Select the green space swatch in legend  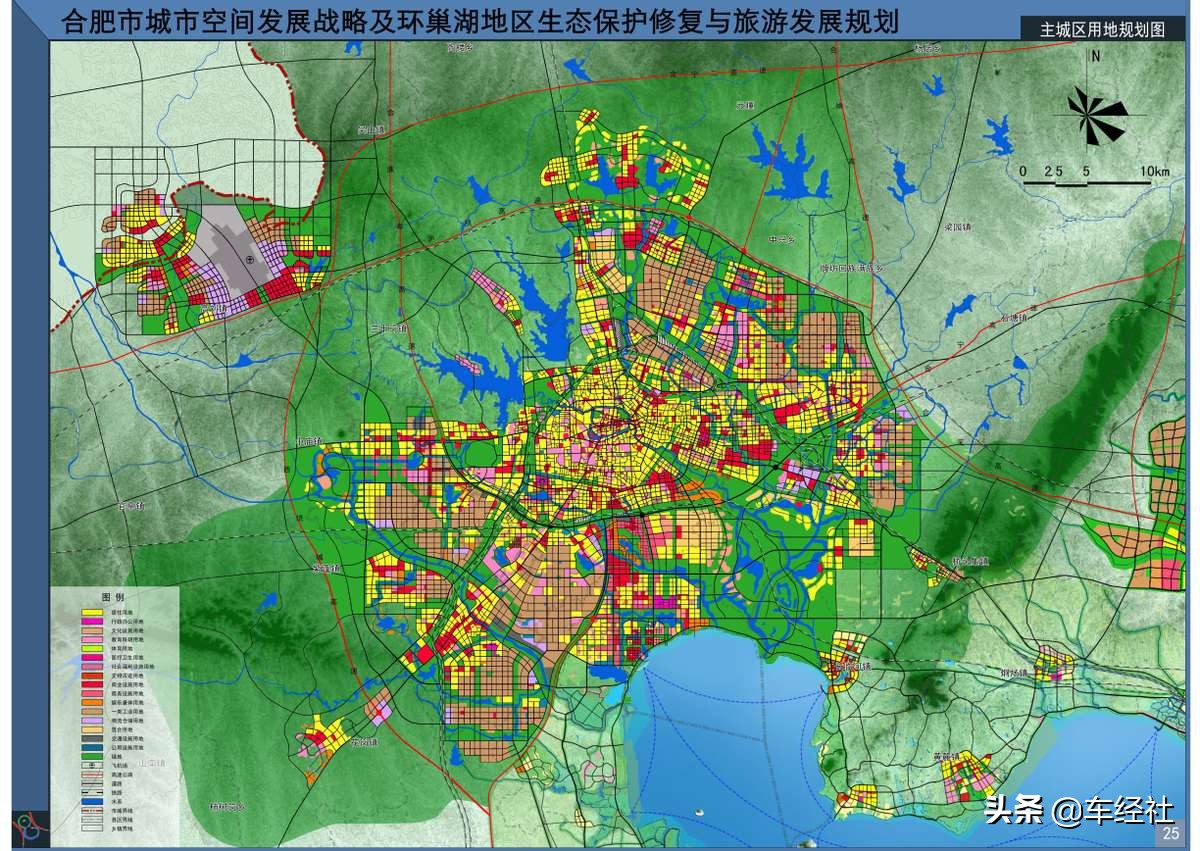coord(92,756)
